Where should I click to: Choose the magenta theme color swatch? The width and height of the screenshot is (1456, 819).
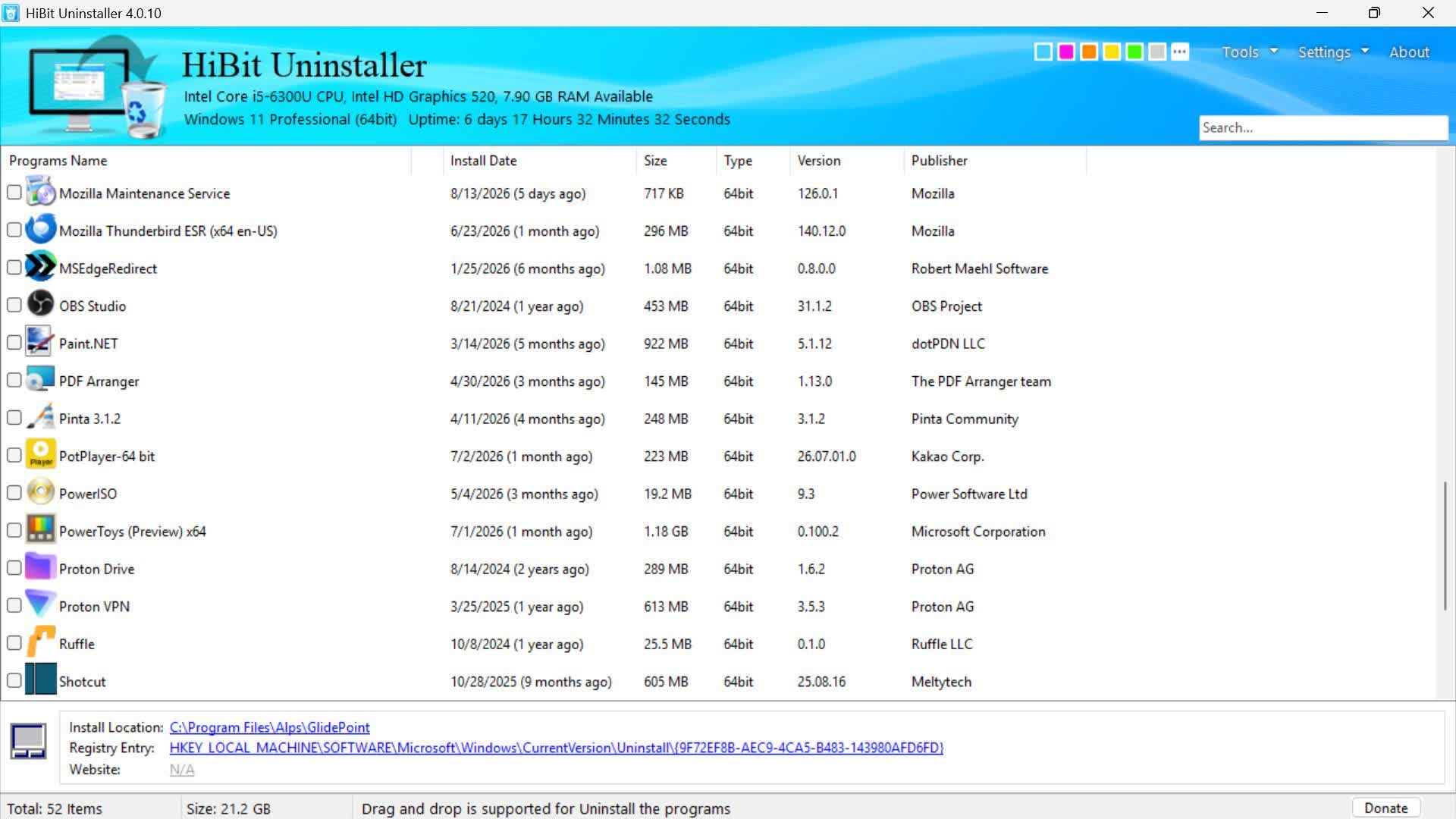click(1066, 52)
